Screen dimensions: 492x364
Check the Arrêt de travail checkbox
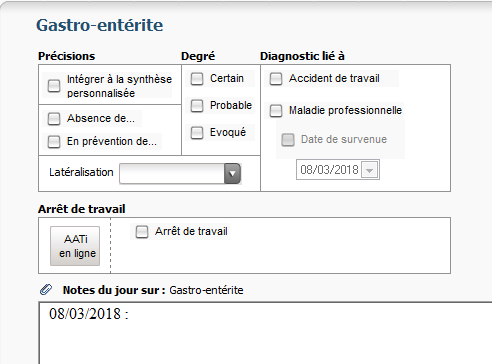142,232
